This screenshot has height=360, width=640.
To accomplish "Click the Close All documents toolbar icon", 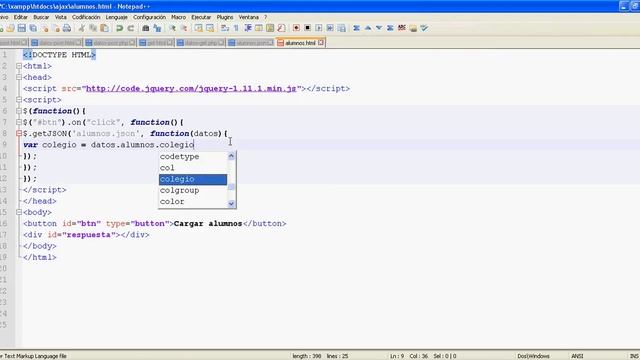I will pyautogui.click(x=56, y=28).
